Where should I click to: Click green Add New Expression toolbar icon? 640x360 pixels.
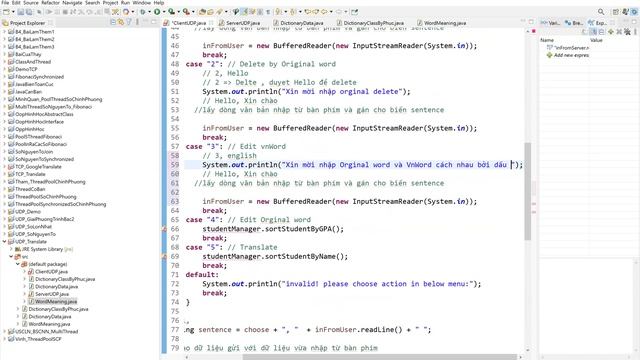click(611, 31)
